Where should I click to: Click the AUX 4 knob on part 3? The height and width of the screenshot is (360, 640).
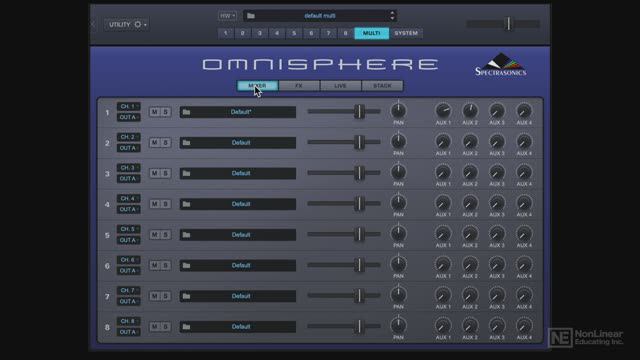(524, 172)
